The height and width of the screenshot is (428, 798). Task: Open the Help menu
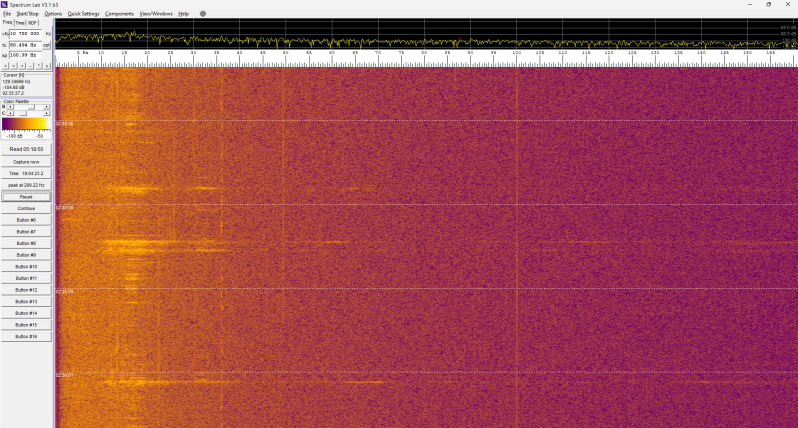(x=183, y=14)
